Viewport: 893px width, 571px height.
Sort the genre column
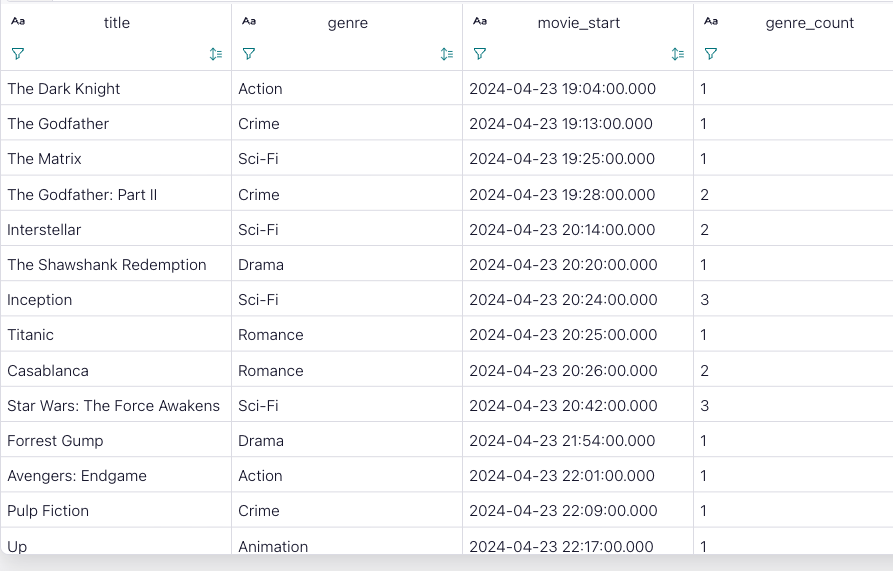click(x=447, y=54)
